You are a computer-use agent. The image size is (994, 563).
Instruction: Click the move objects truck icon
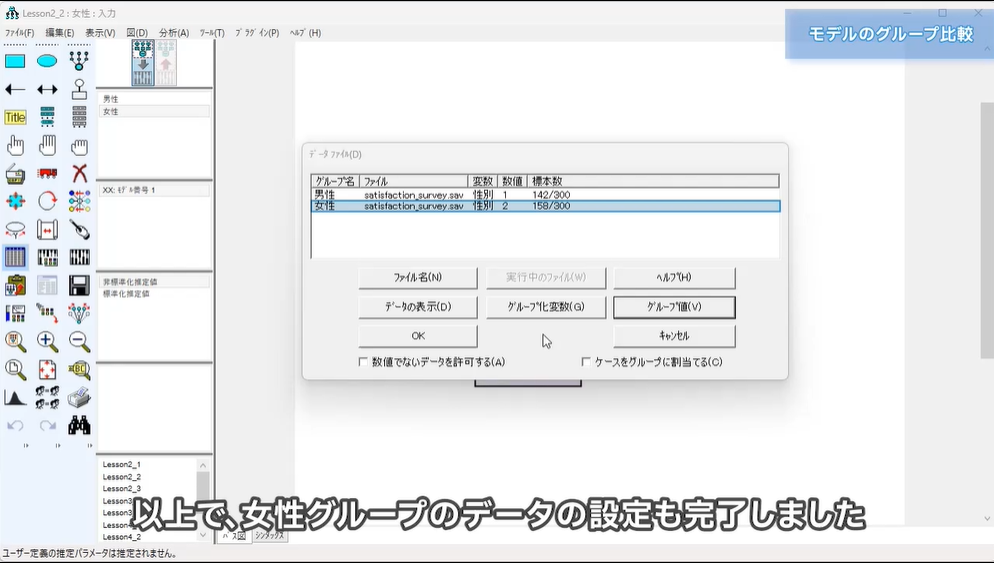pos(47,174)
